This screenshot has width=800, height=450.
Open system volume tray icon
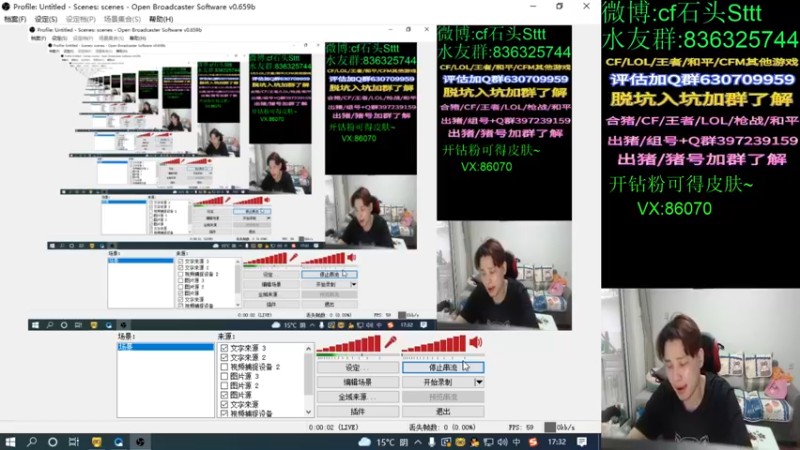[503, 442]
